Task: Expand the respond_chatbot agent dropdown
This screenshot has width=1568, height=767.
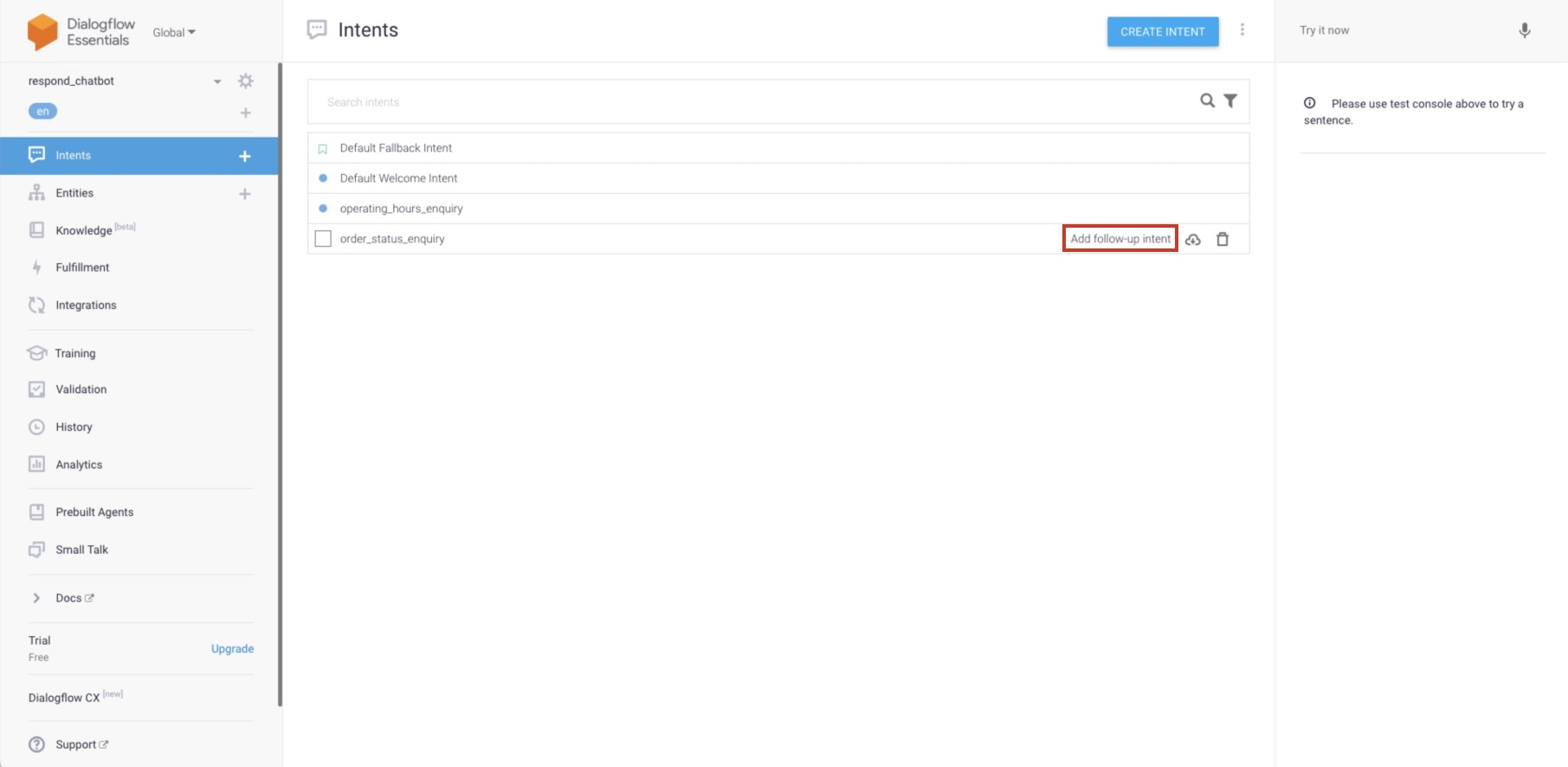Action: point(217,81)
